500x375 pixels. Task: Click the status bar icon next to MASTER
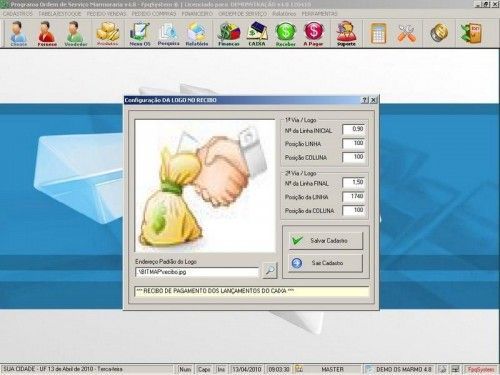[x=299, y=369]
